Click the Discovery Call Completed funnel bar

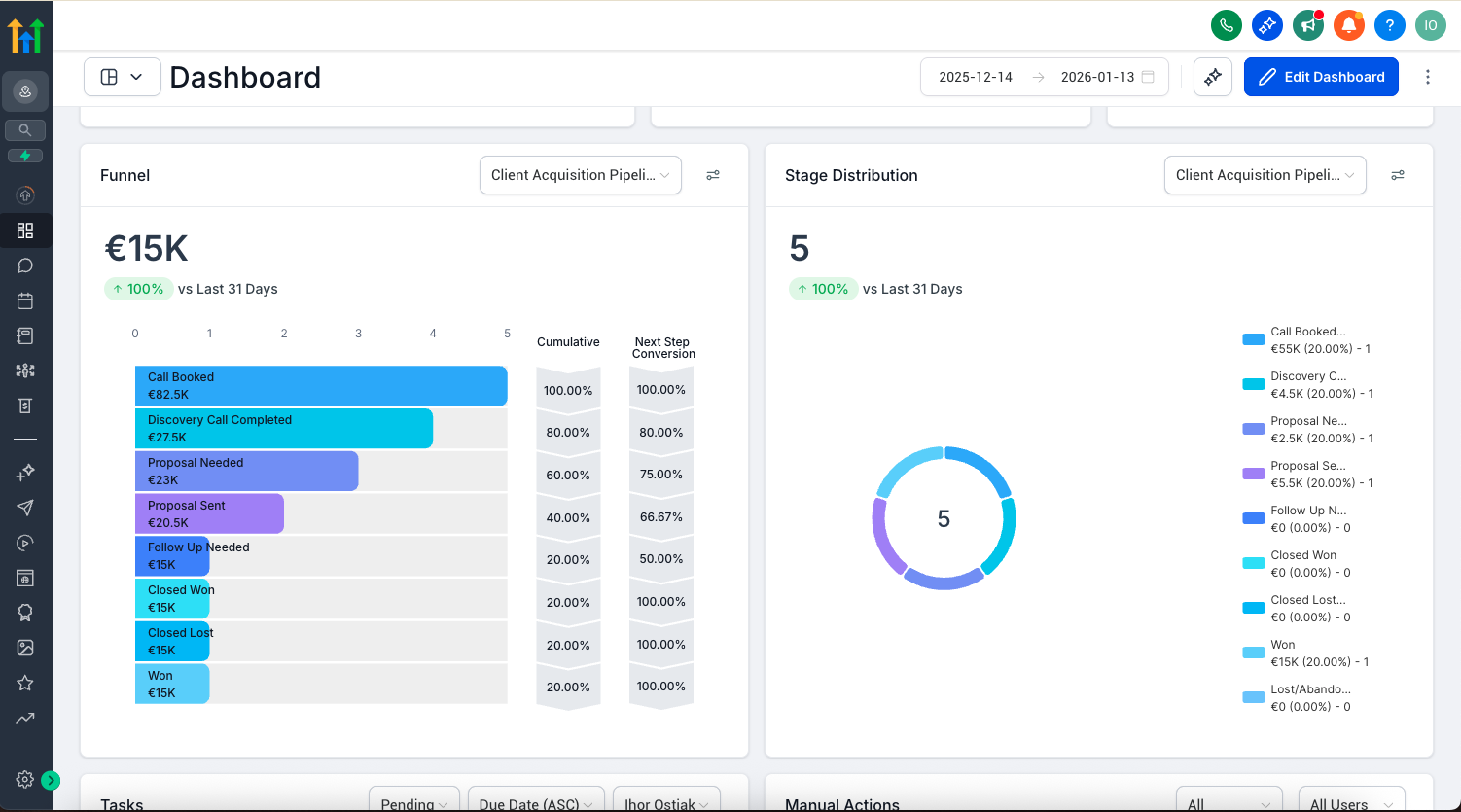284,429
